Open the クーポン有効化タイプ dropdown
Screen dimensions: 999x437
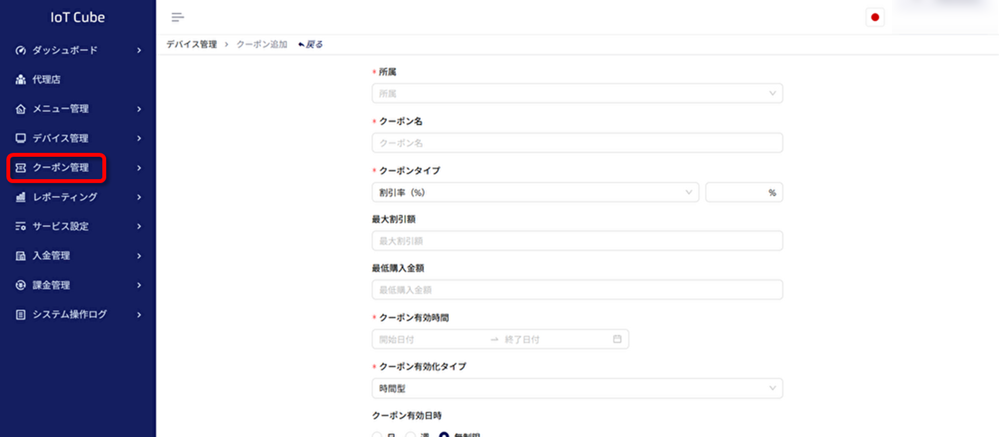(x=576, y=388)
